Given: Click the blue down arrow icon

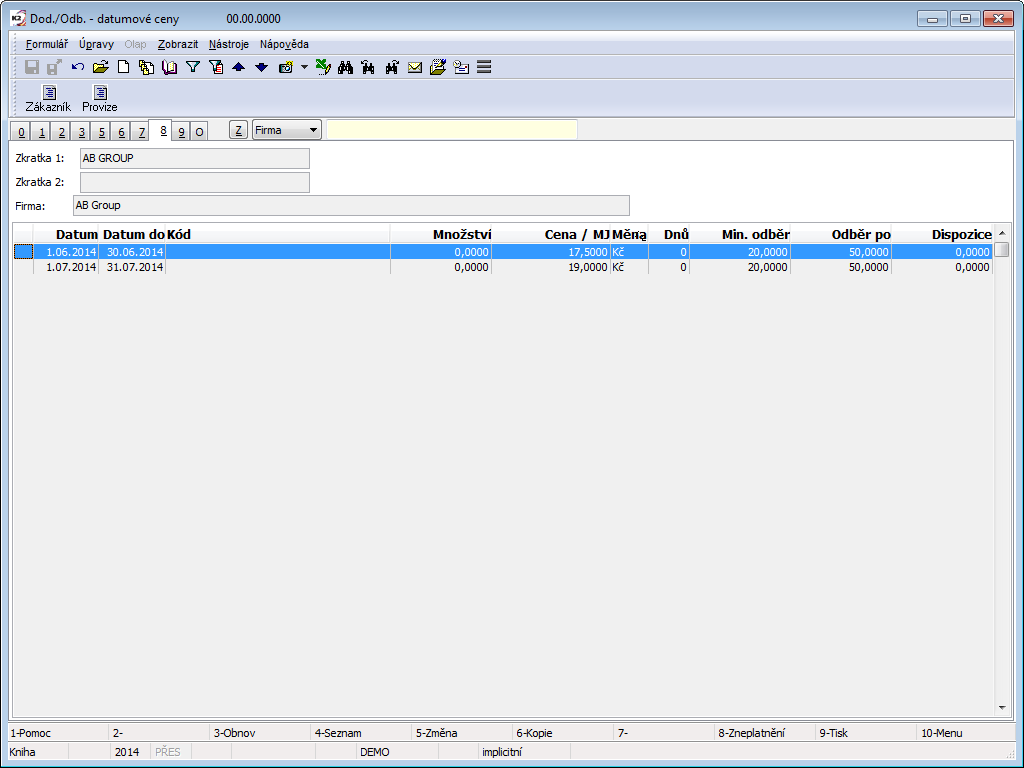Looking at the screenshot, I should 261,67.
